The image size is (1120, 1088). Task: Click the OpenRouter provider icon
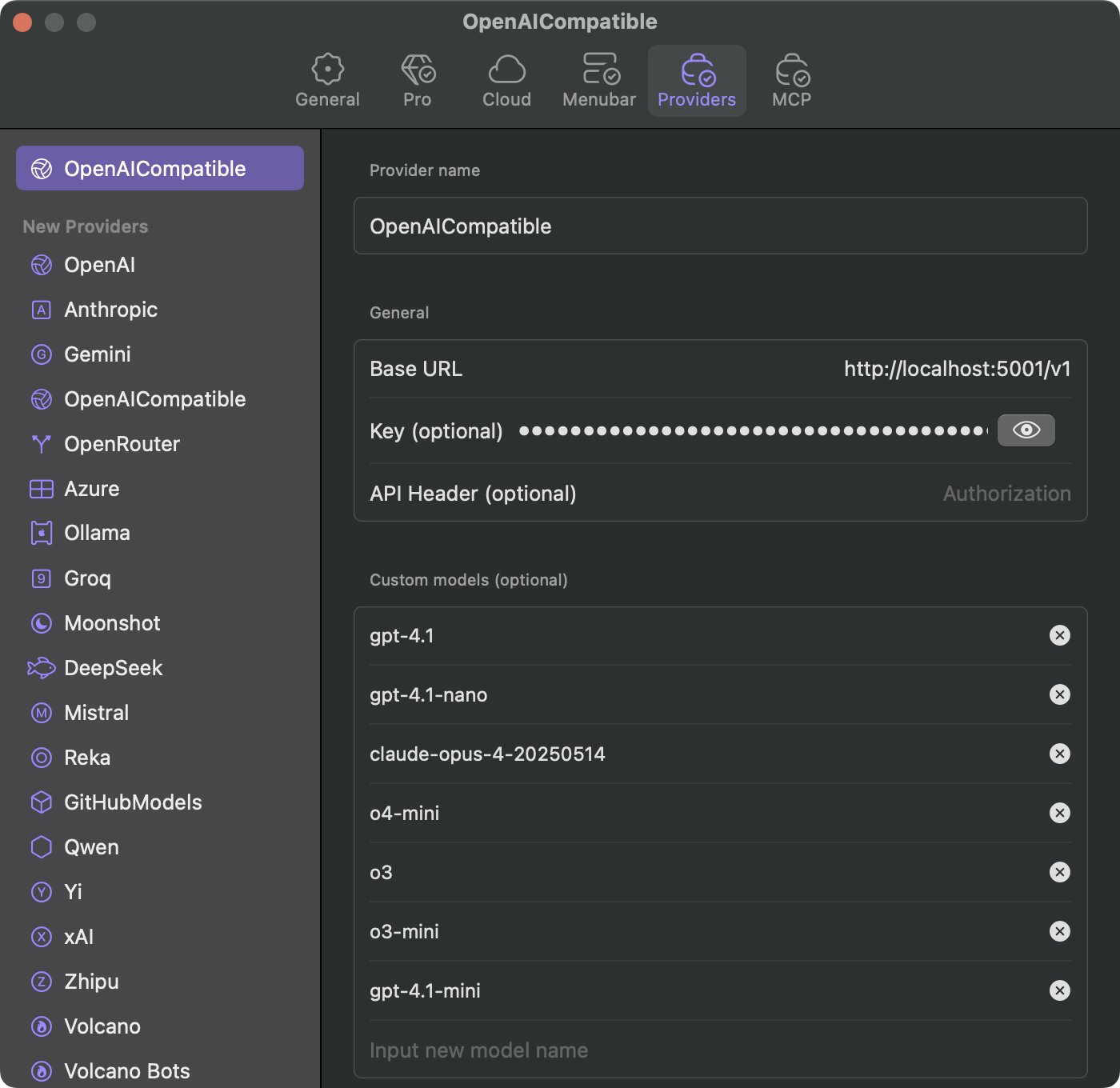42,444
